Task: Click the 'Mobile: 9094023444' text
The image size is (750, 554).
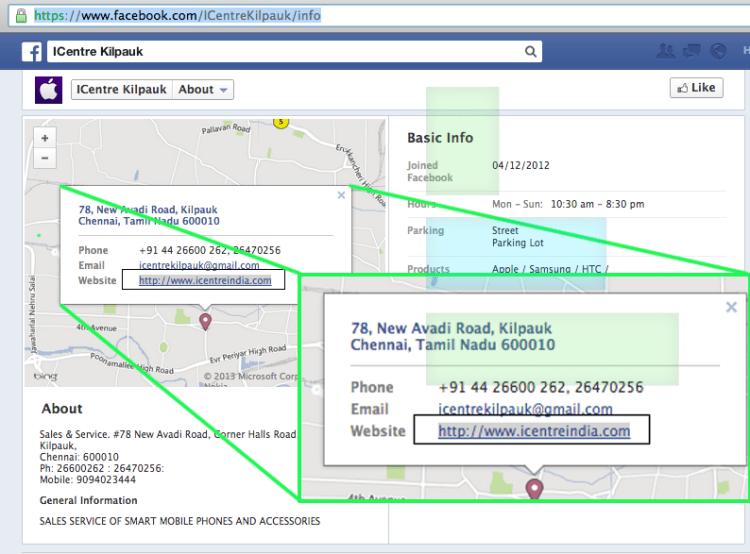Action: [88, 479]
